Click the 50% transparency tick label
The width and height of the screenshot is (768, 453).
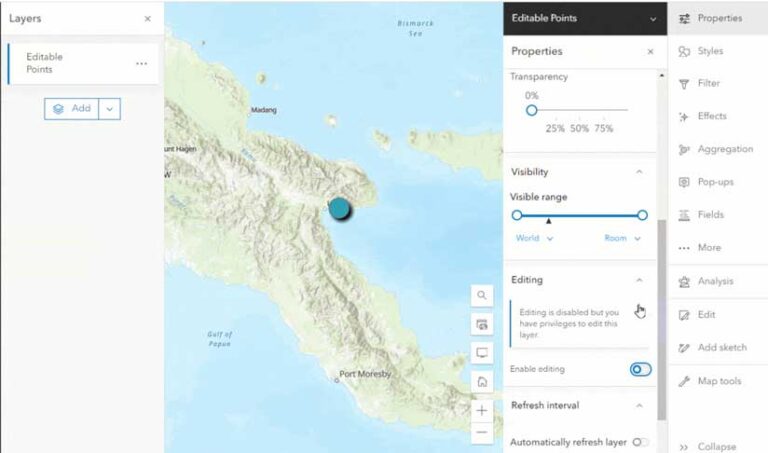[x=579, y=128]
